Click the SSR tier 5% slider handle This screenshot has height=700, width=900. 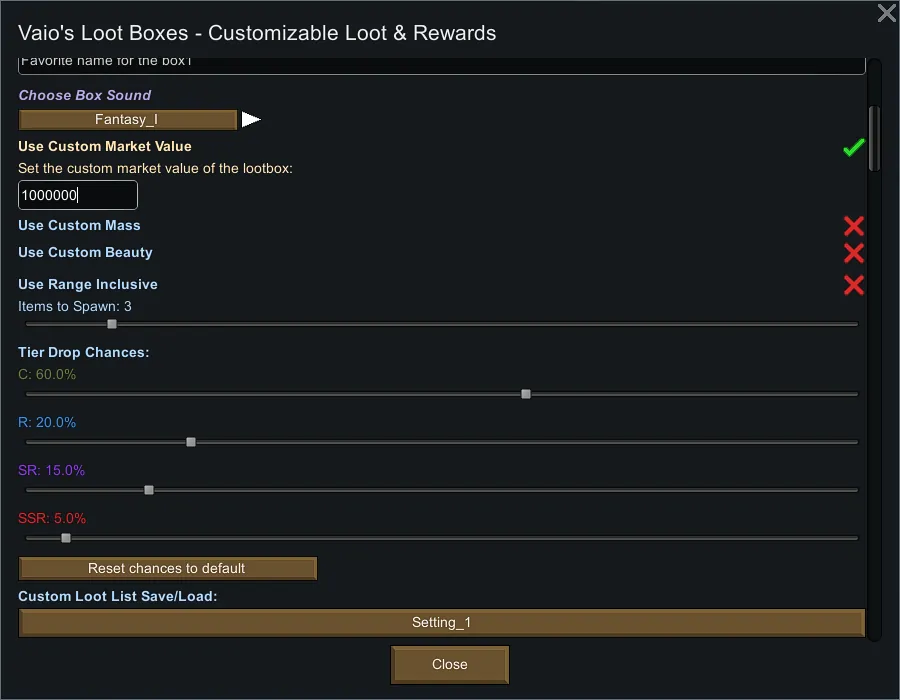66,538
